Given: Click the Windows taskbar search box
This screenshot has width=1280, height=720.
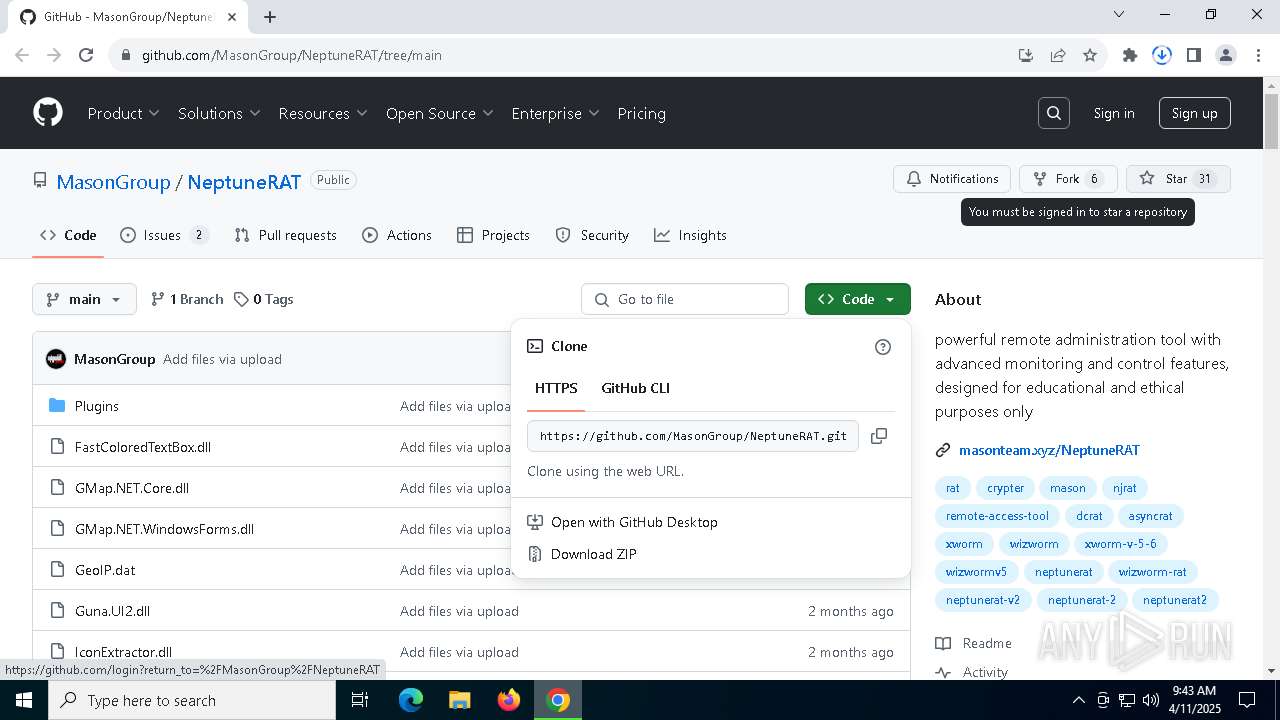Looking at the screenshot, I should coord(191,700).
